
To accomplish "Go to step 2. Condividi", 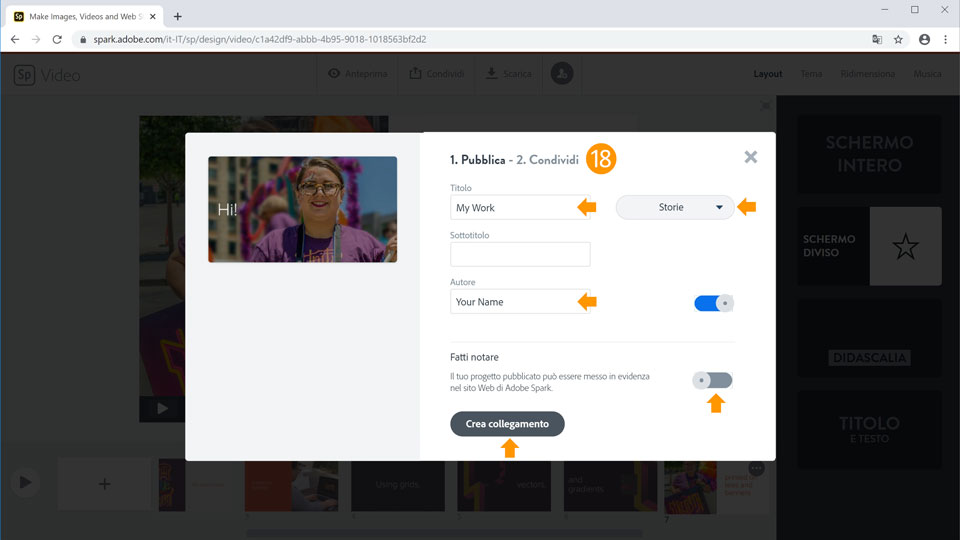I will click(x=547, y=160).
